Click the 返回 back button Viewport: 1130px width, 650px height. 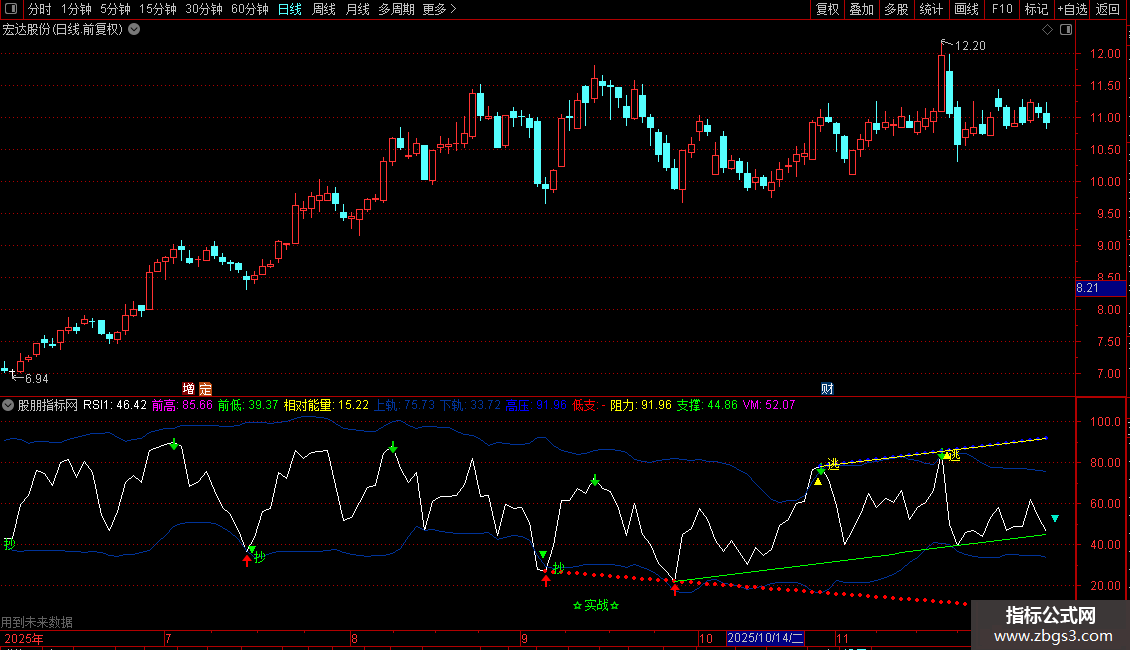click(x=1108, y=9)
